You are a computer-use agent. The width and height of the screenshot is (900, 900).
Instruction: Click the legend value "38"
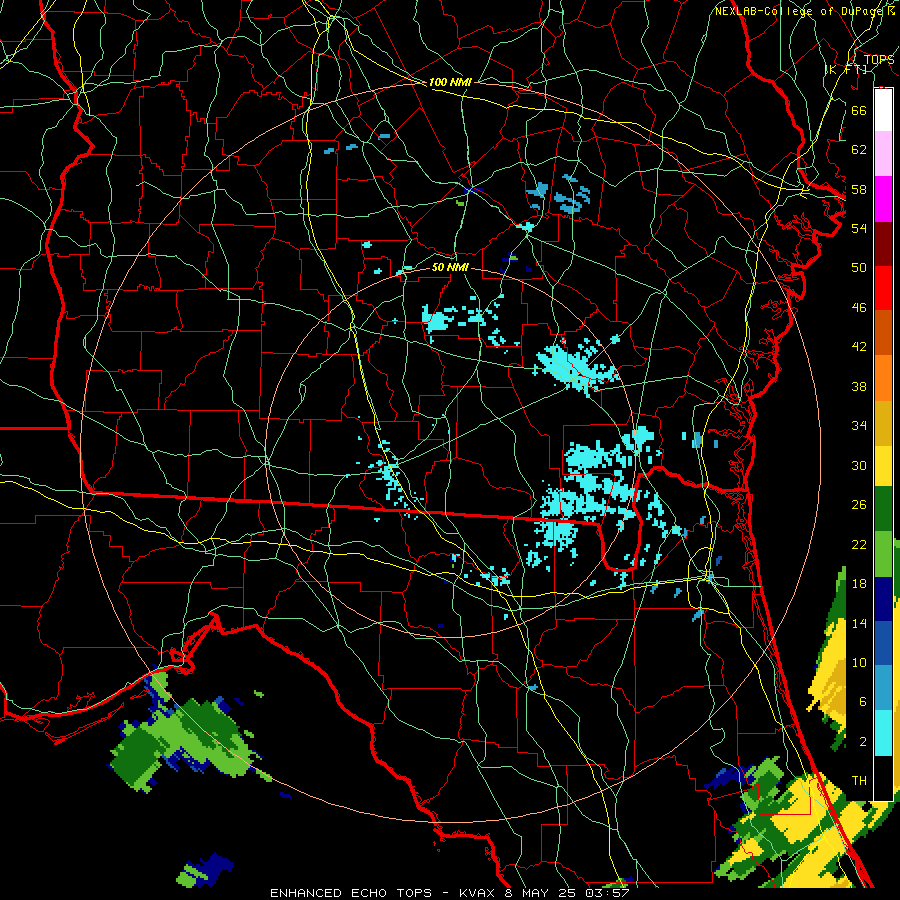coord(859,386)
